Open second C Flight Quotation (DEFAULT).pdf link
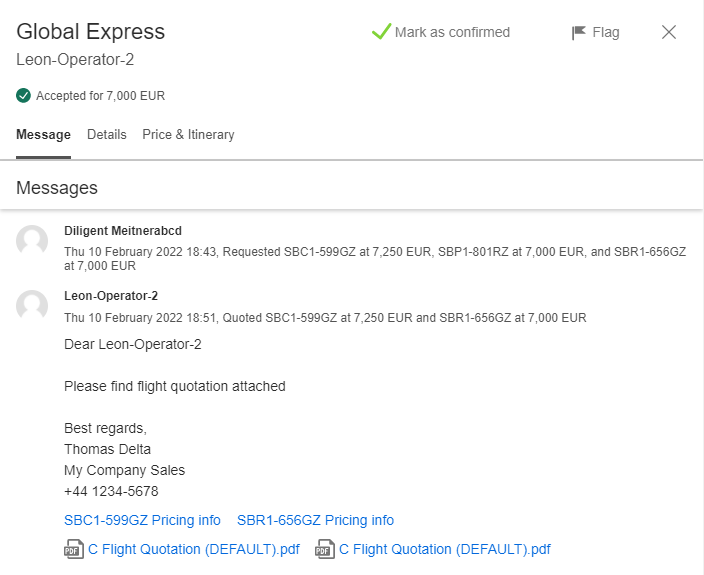Image resolution: width=704 pixels, height=575 pixels. (x=445, y=549)
